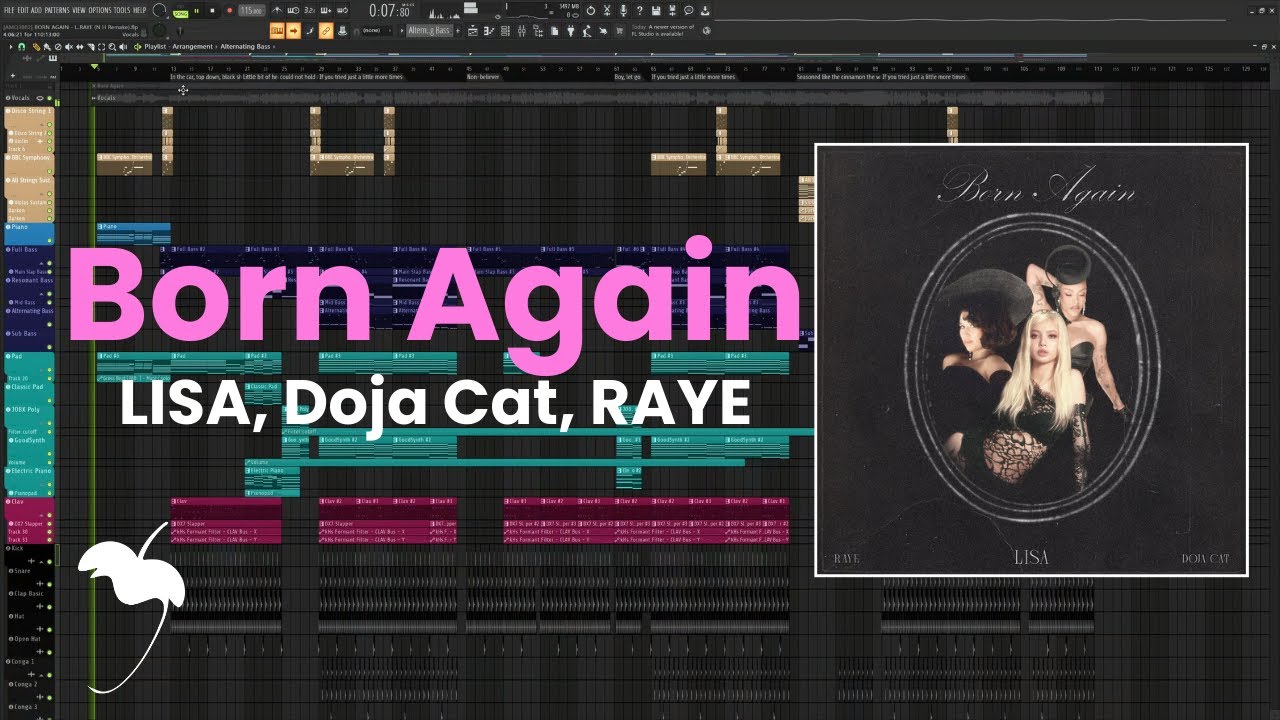Click the Play/Pause transport button
This screenshot has height=720, width=1280.
point(196,10)
